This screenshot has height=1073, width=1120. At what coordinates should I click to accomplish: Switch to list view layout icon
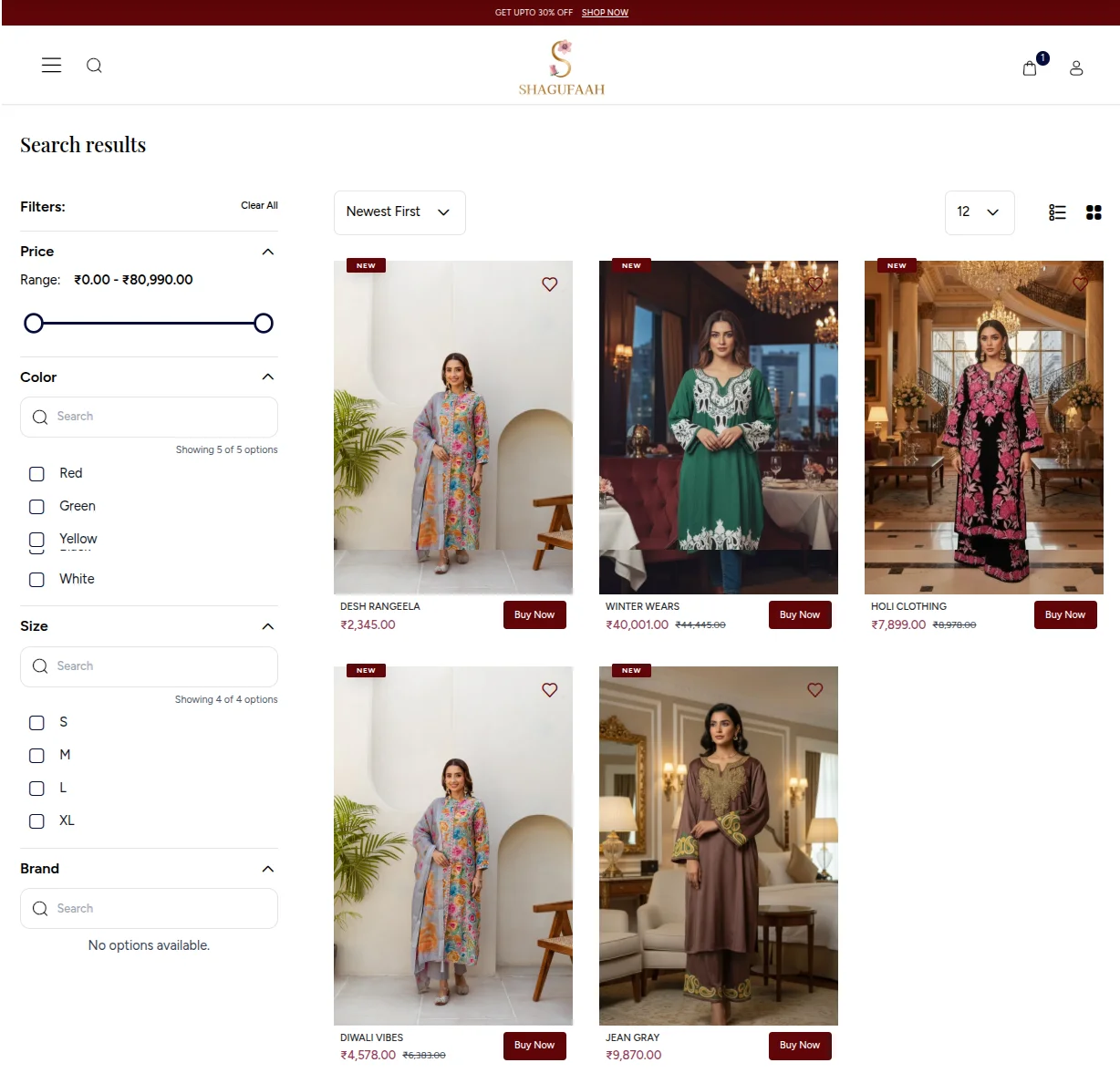coord(1057,212)
